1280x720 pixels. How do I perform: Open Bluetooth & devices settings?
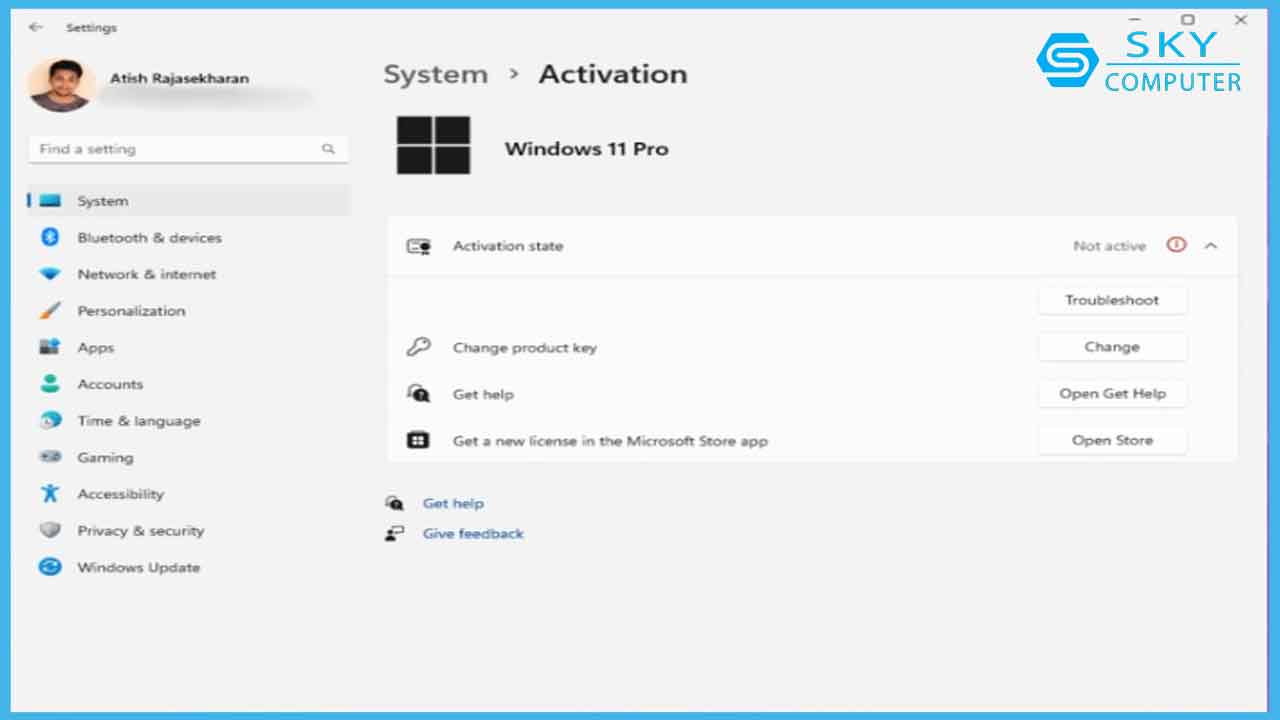coord(188,238)
